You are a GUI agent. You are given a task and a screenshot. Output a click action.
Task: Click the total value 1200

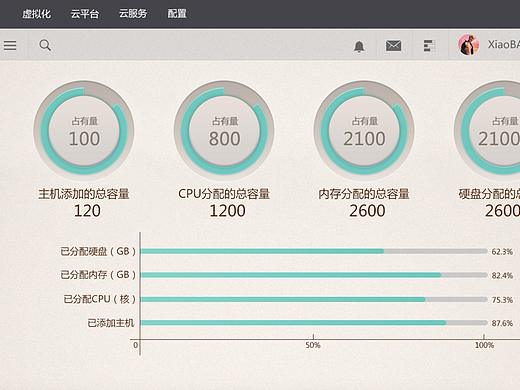pyautogui.click(x=227, y=211)
